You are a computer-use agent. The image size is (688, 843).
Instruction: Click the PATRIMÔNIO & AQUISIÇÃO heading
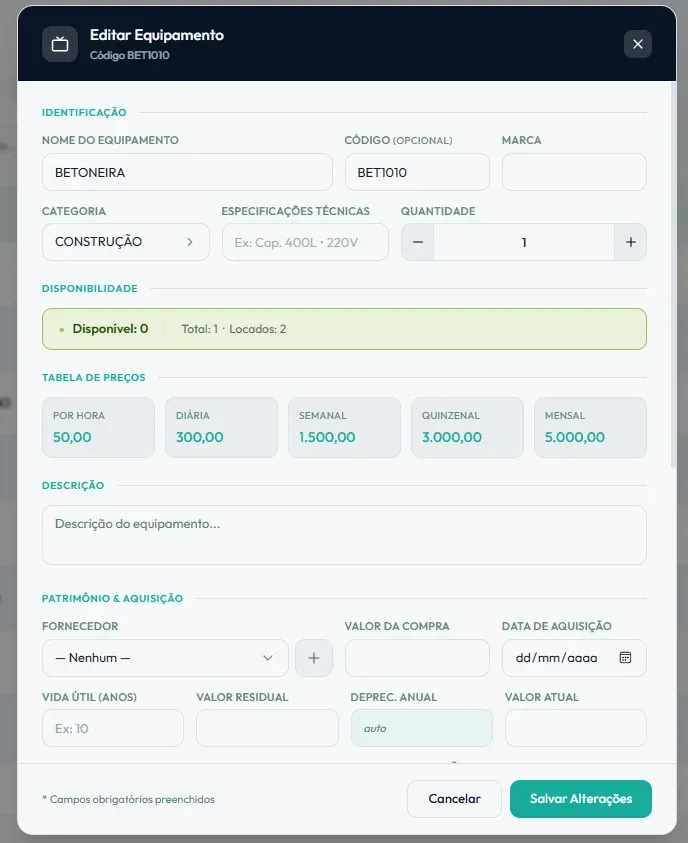coord(112,598)
